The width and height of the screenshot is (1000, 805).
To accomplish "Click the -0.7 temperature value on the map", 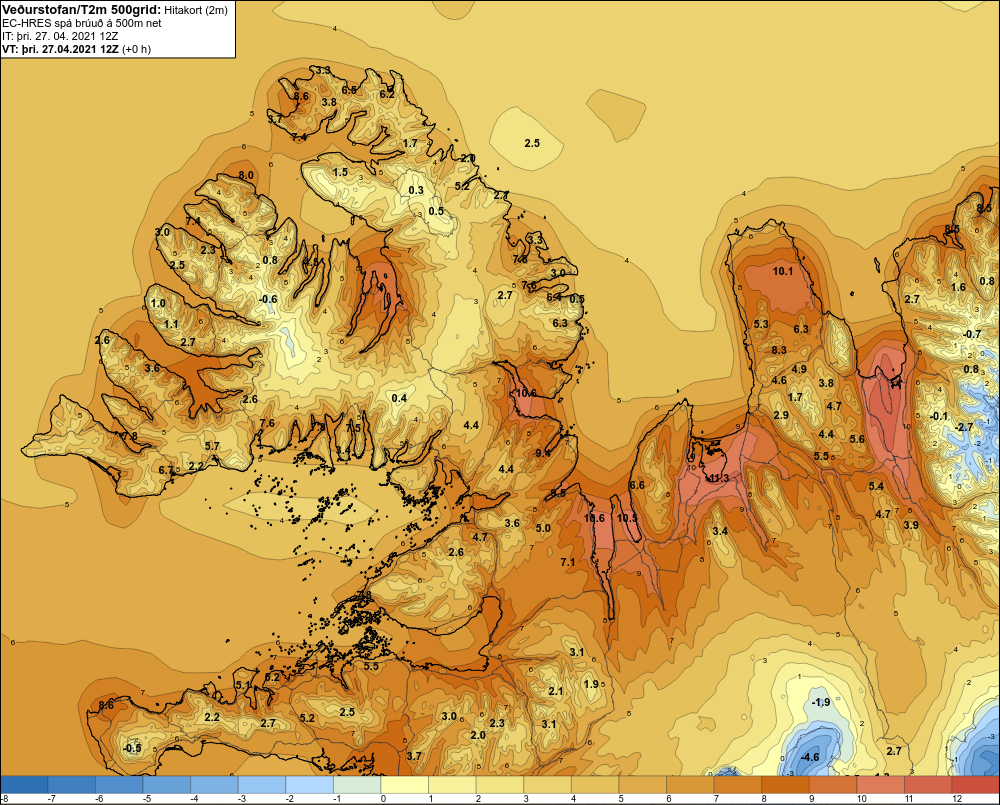I will [x=971, y=334].
